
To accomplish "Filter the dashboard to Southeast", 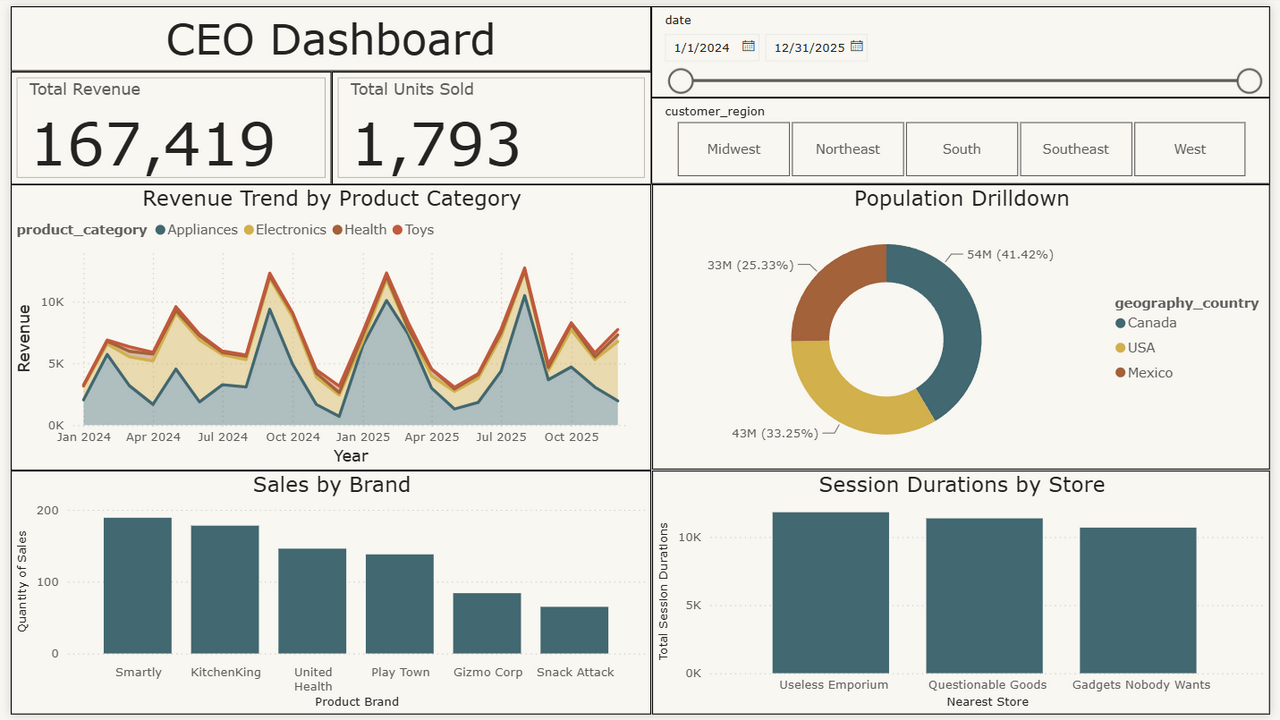I will tap(1076, 149).
